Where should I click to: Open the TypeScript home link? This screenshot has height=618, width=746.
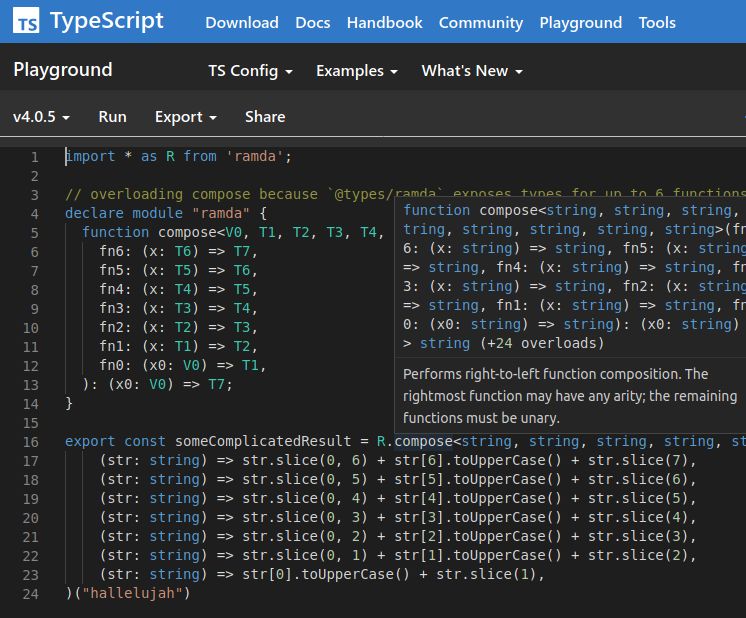click(107, 21)
